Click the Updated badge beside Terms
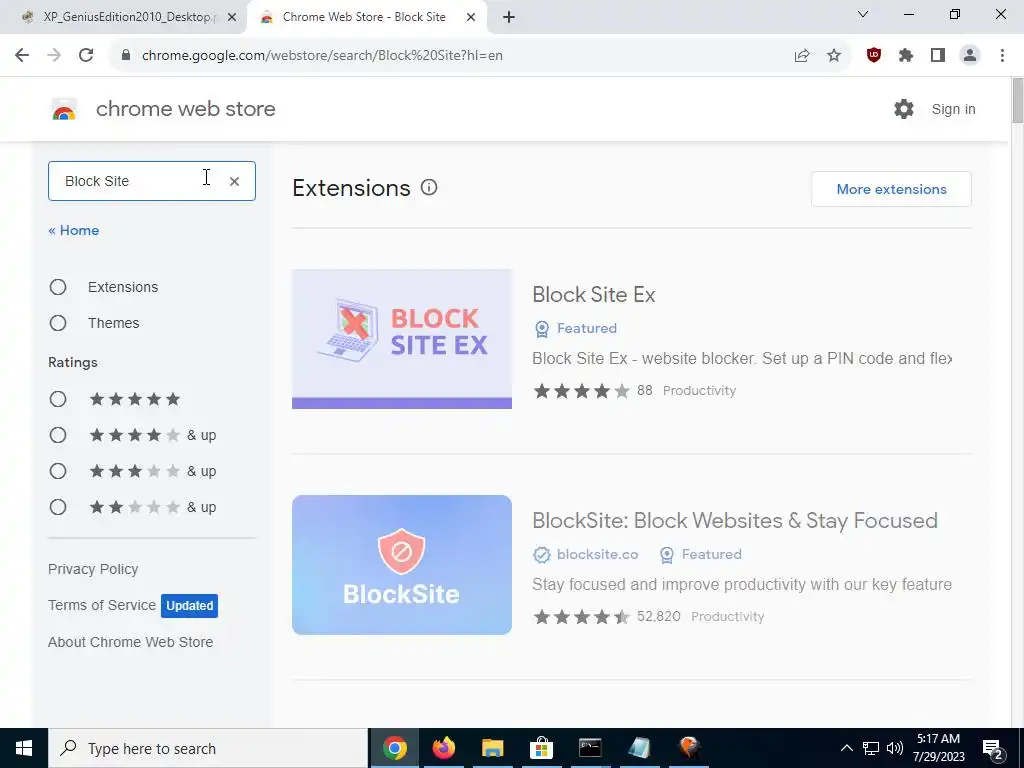 (x=189, y=606)
